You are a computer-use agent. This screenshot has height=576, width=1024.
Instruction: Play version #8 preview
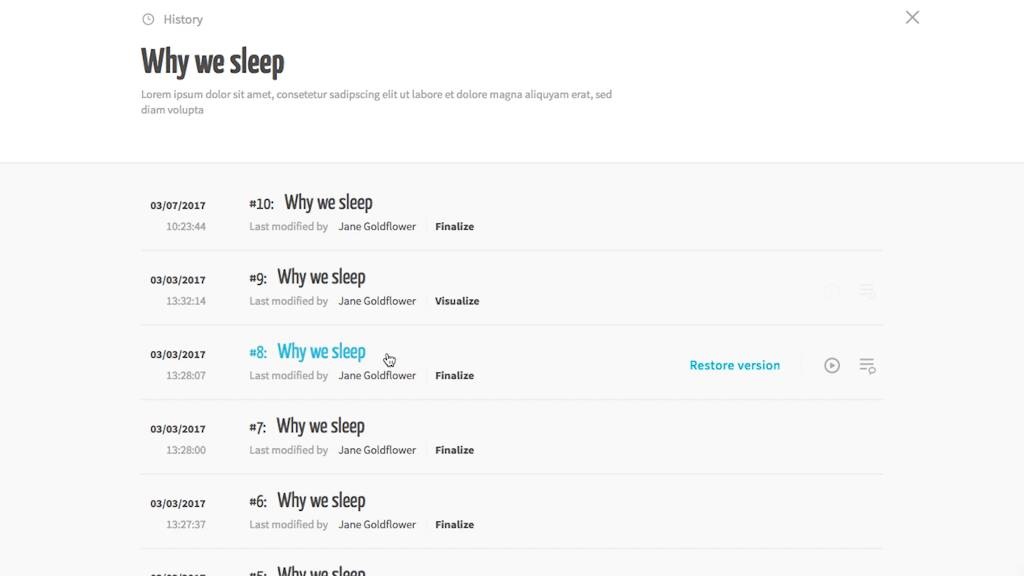(x=832, y=366)
